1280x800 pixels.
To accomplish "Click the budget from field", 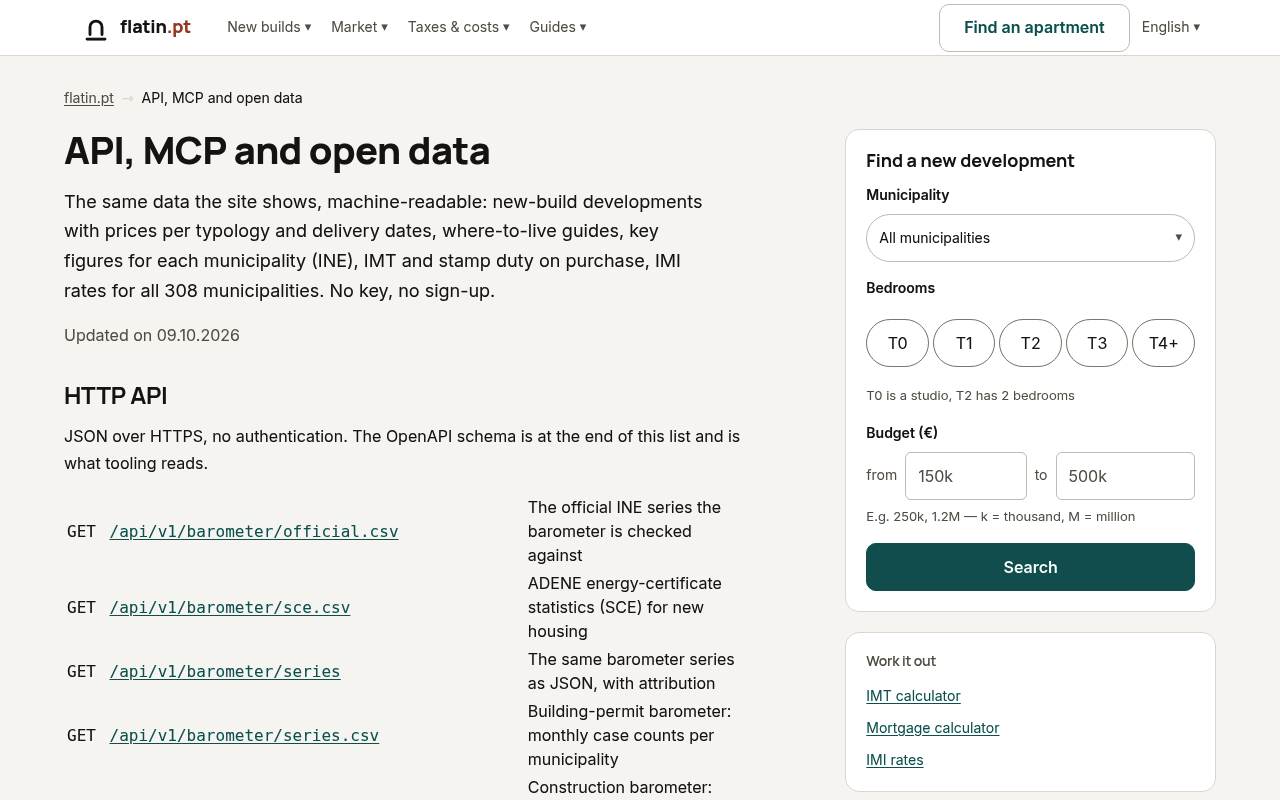I will [966, 476].
